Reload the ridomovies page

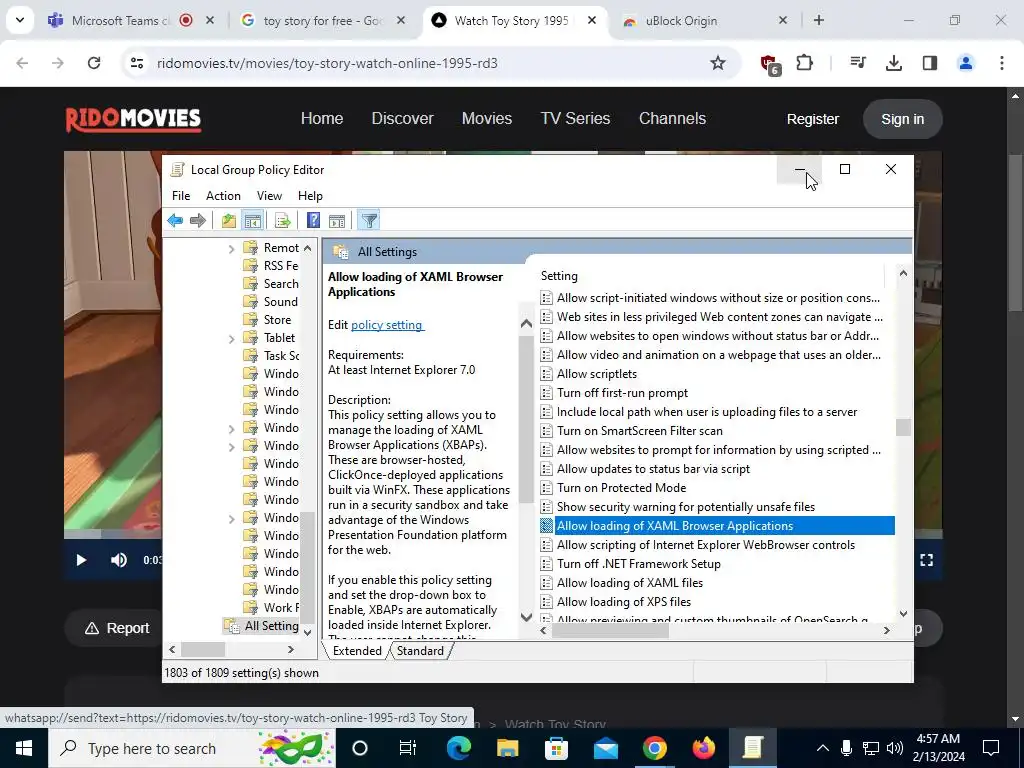click(x=94, y=63)
